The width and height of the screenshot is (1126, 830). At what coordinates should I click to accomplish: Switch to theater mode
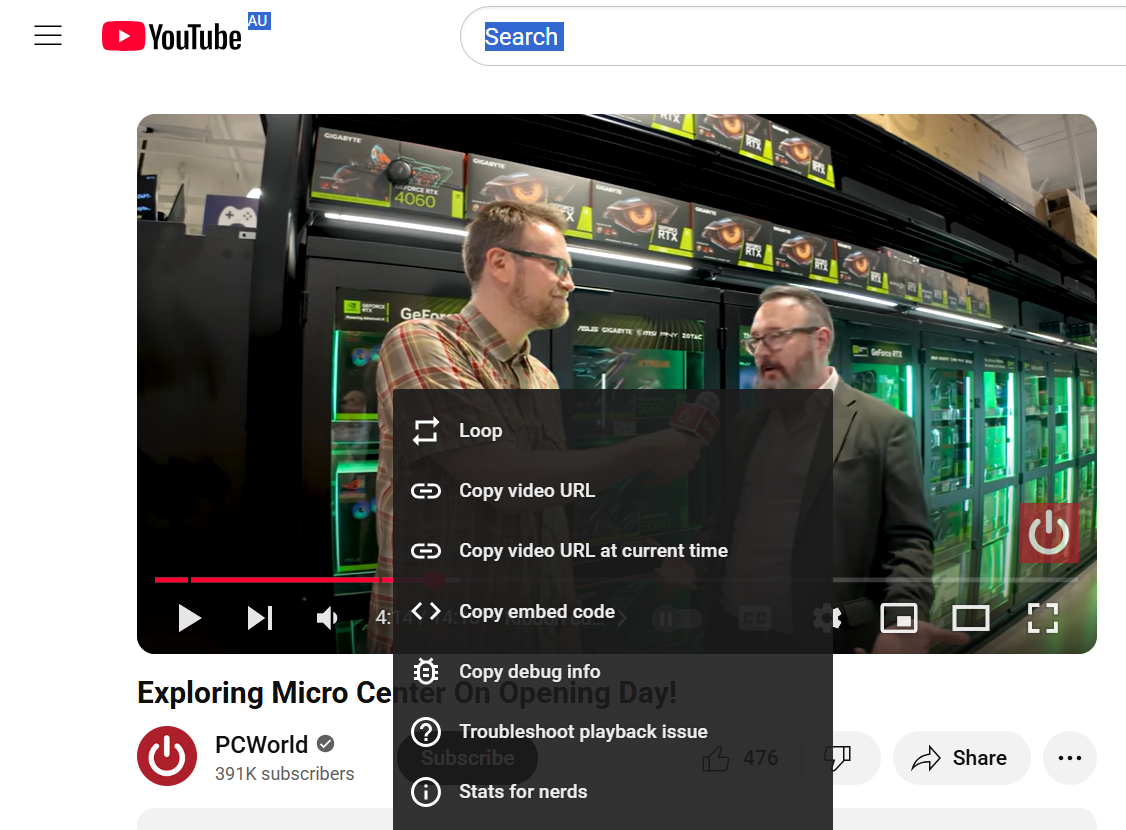coord(971,618)
